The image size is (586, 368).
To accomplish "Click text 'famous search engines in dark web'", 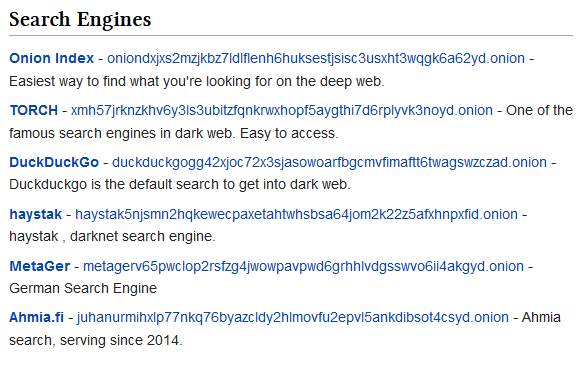I will click(121, 133).
